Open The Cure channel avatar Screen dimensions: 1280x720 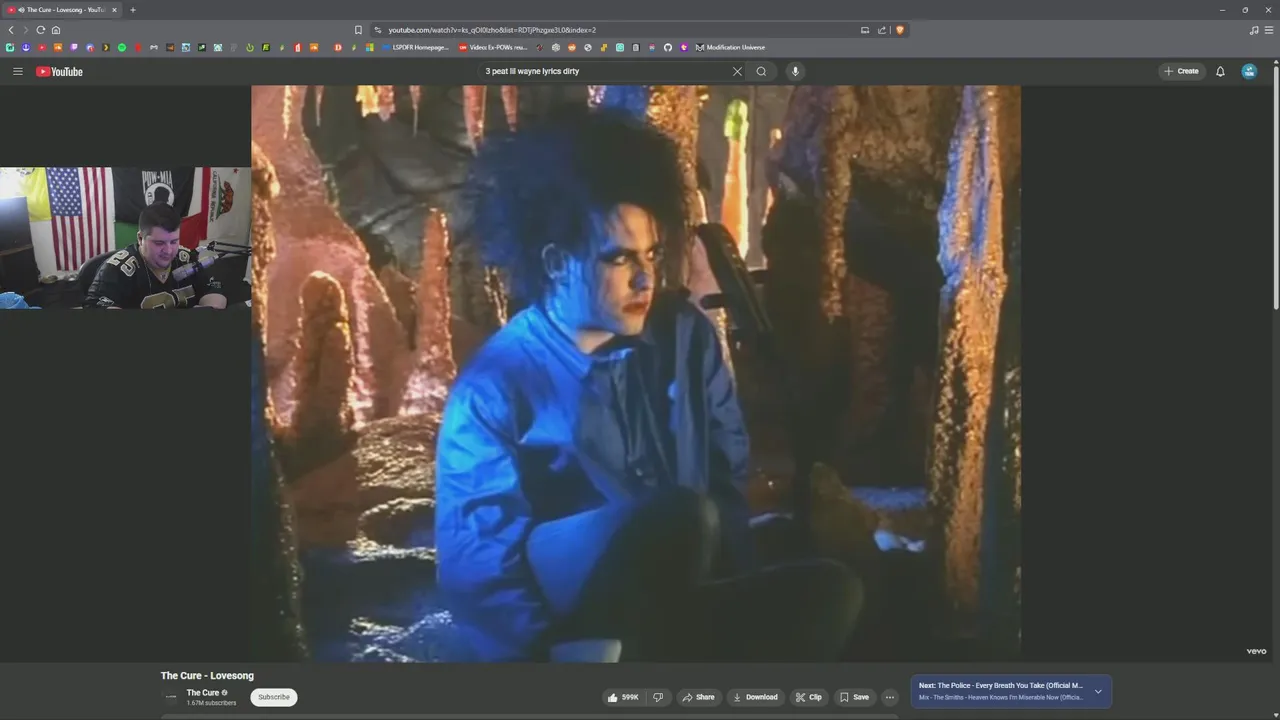(171, 697)
